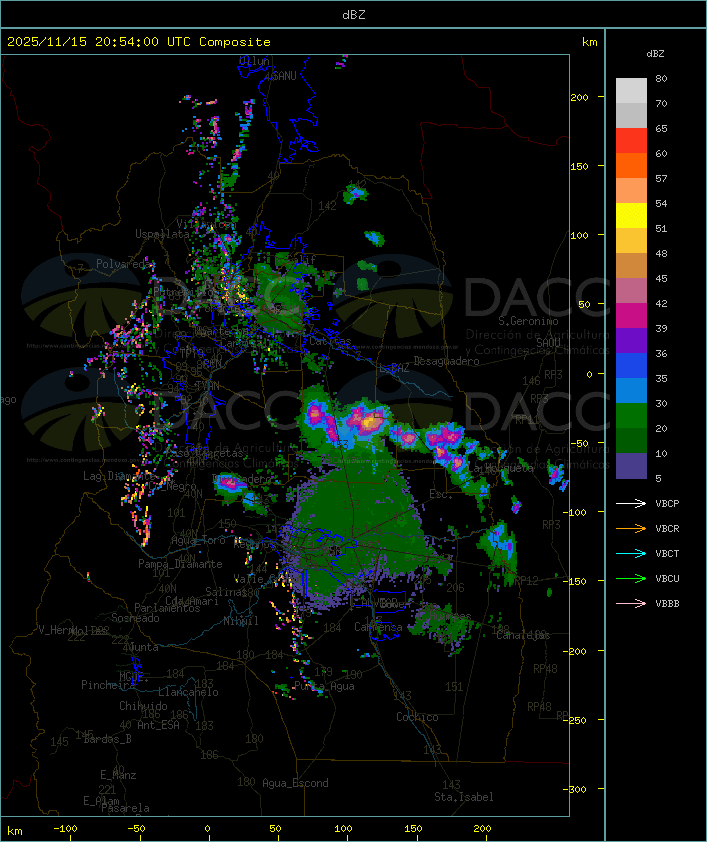Click the cyan VBCT arrow icon
707x842 pixels.
point(631,553)
